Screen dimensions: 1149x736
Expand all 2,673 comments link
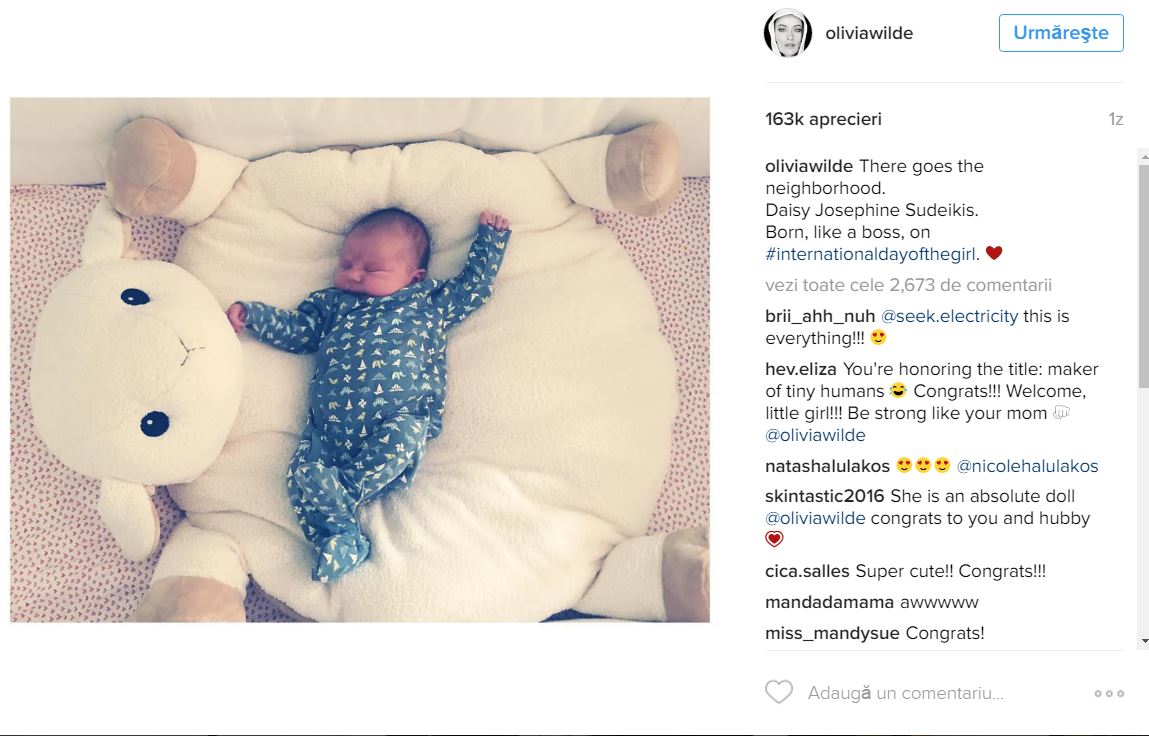[909, 285]
